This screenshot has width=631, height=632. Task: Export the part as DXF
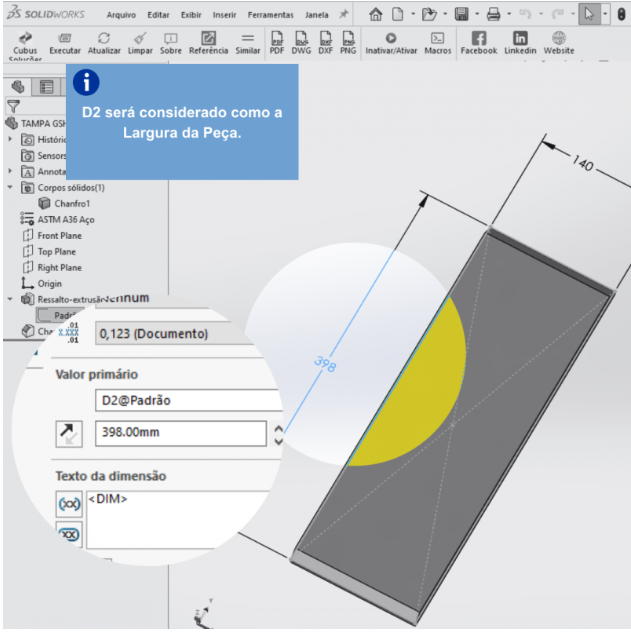pyautogui.click(x=325, y=38)
